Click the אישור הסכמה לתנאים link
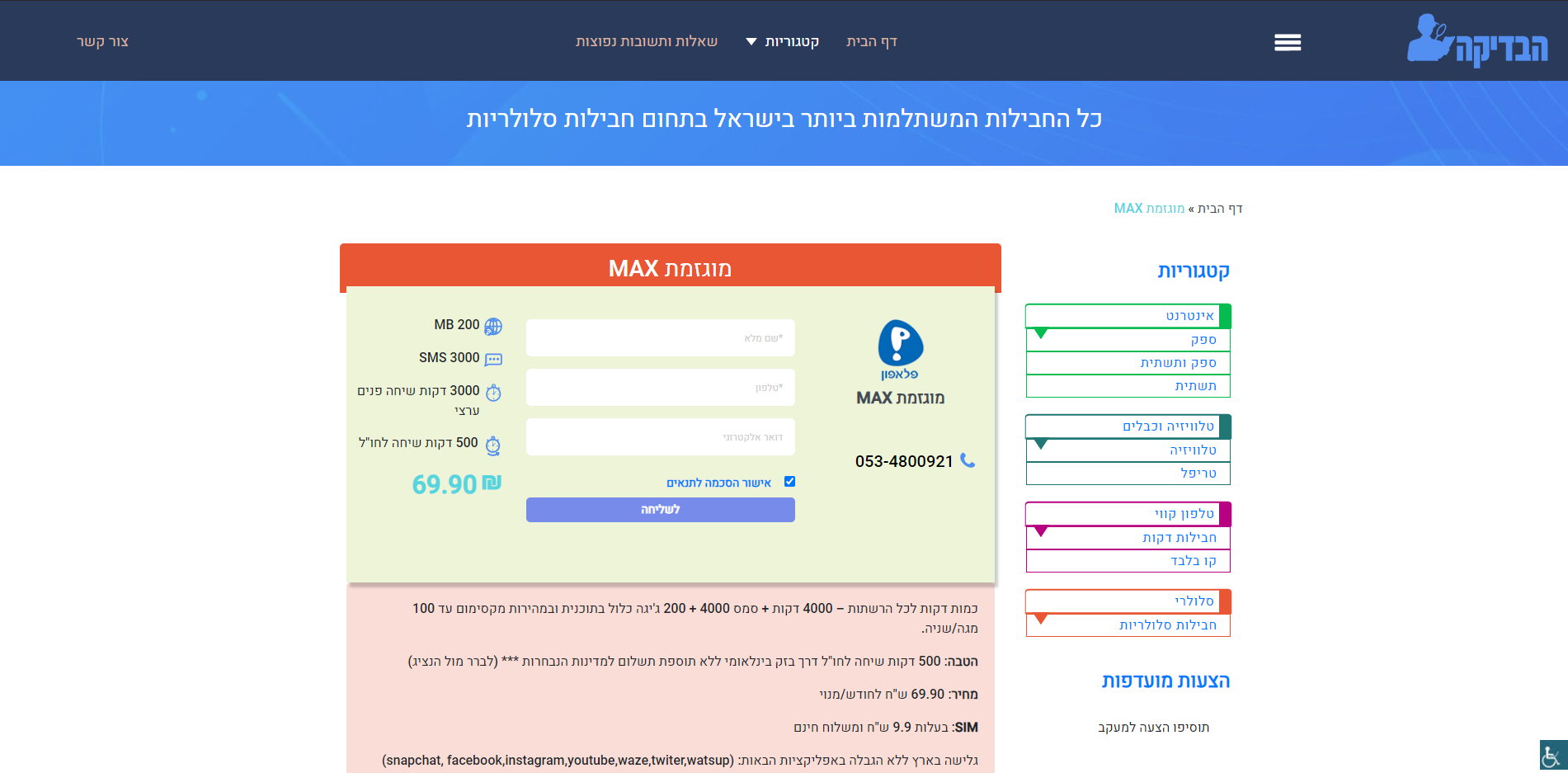The image size is (1568, 773). [x=718, y=483]
